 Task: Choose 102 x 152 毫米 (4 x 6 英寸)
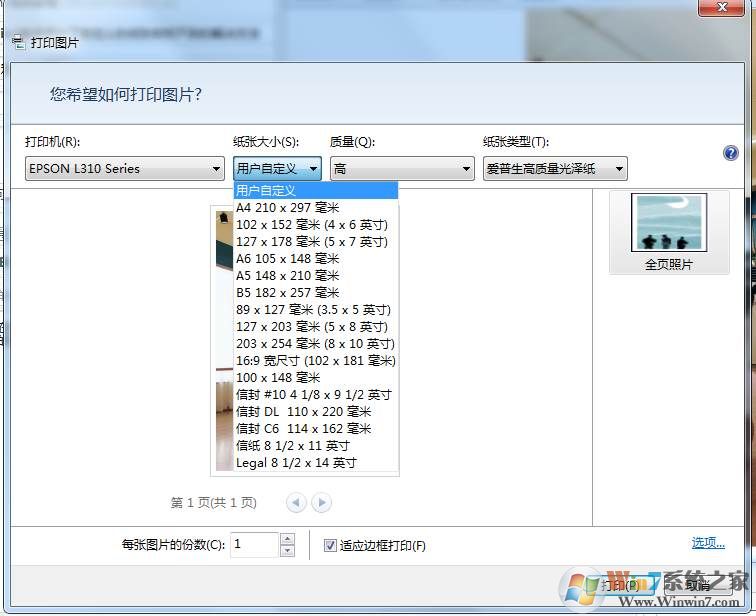pyautogui.click(x=316, y=225)
